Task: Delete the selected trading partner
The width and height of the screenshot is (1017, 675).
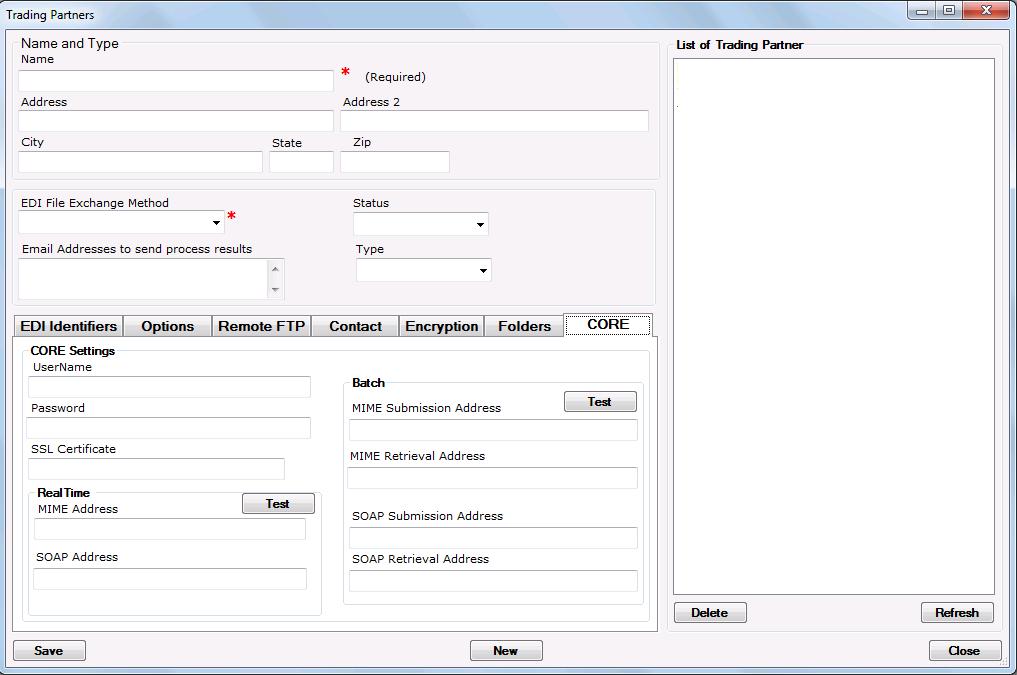Action: (x=710, y=613)
